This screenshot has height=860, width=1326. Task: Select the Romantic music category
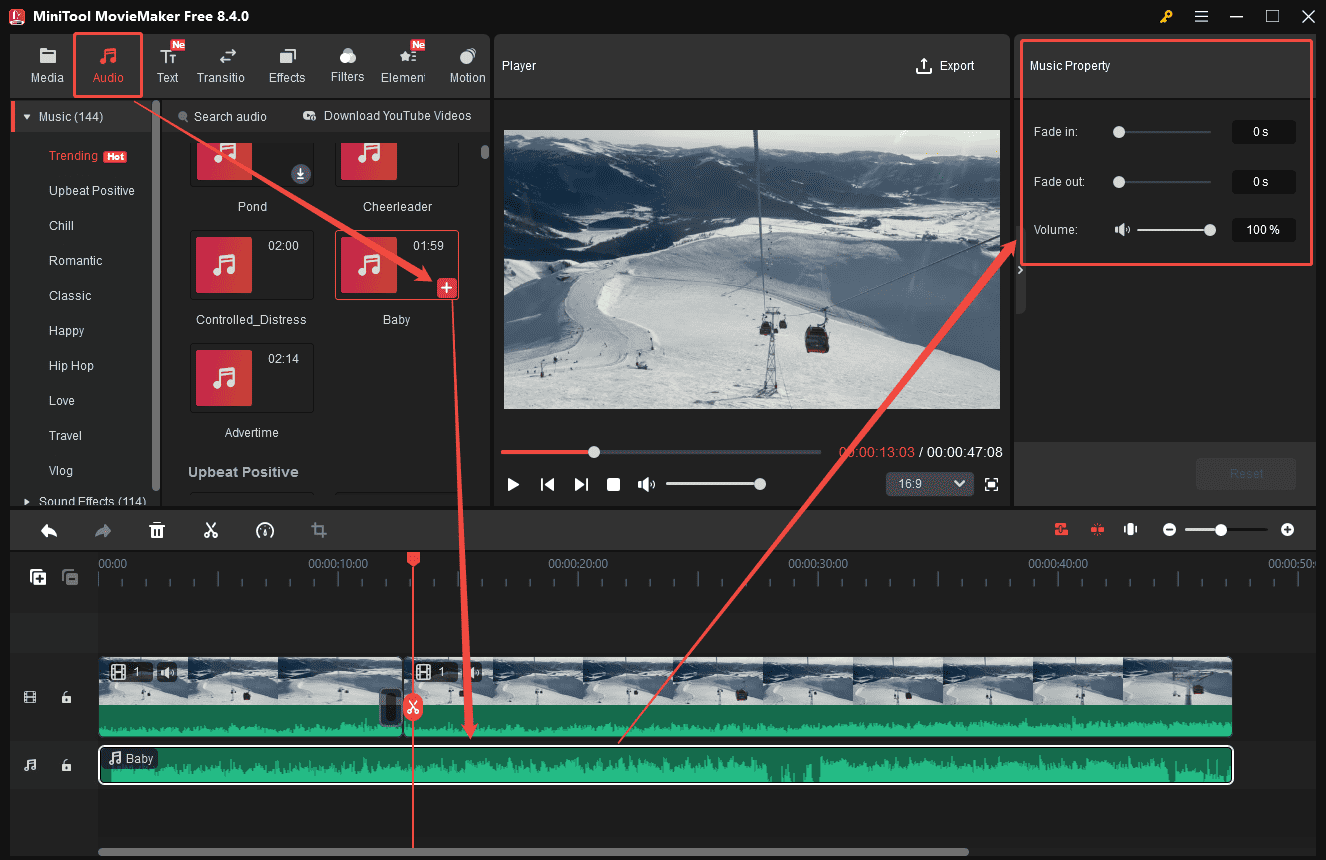[75, 260]
